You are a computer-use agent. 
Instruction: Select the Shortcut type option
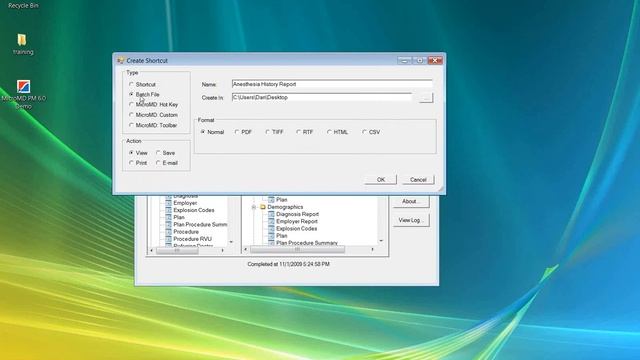142,84
